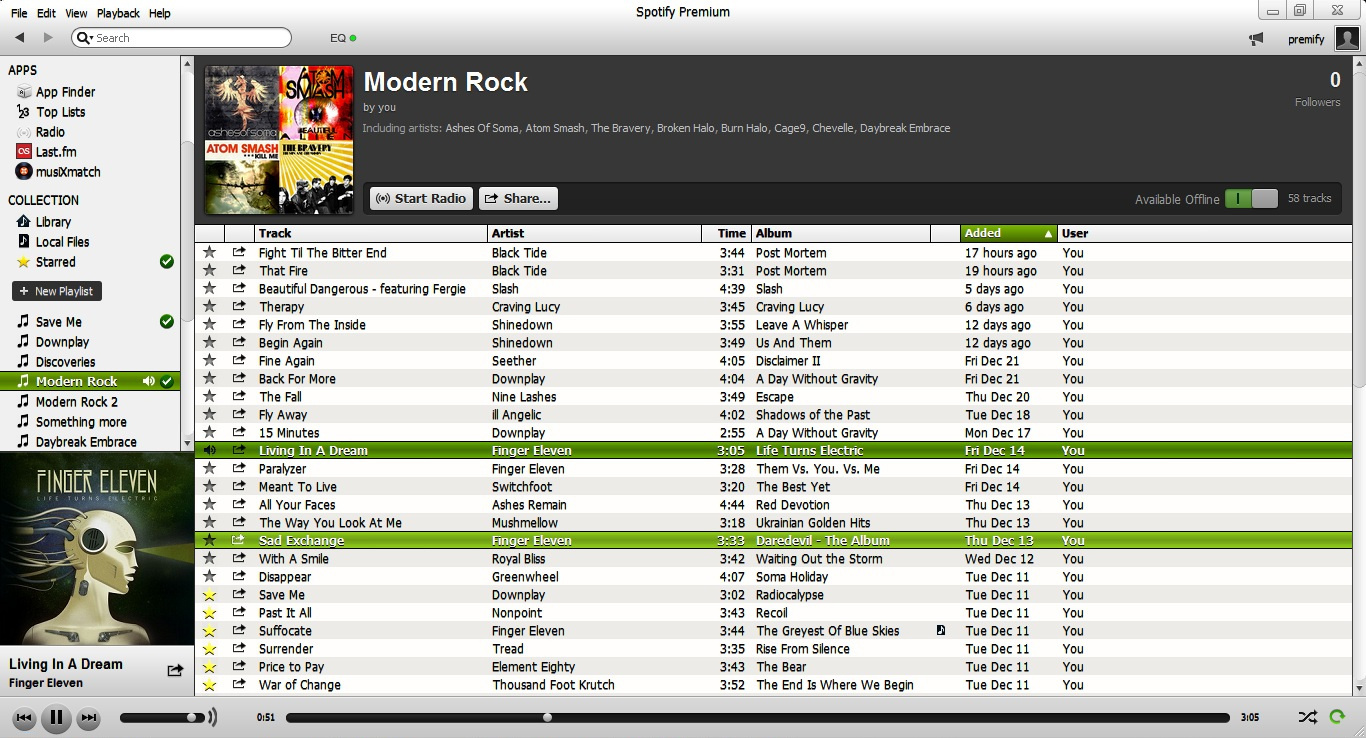Image resolution: width=1366 pixels, height=738 pixels.
Task: Open artist link Ashes Of Soma
Action: tap(482, 128)
